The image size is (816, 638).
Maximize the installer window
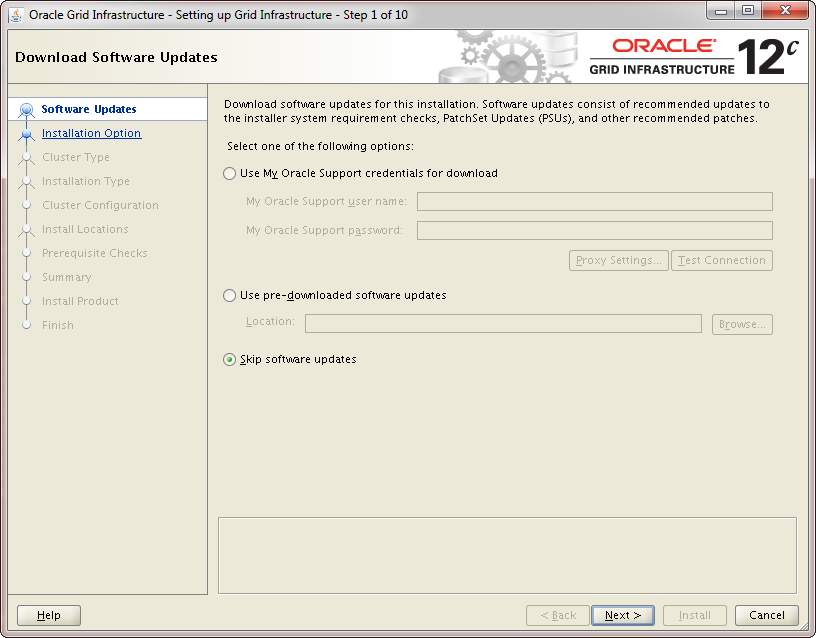(747, 11)
